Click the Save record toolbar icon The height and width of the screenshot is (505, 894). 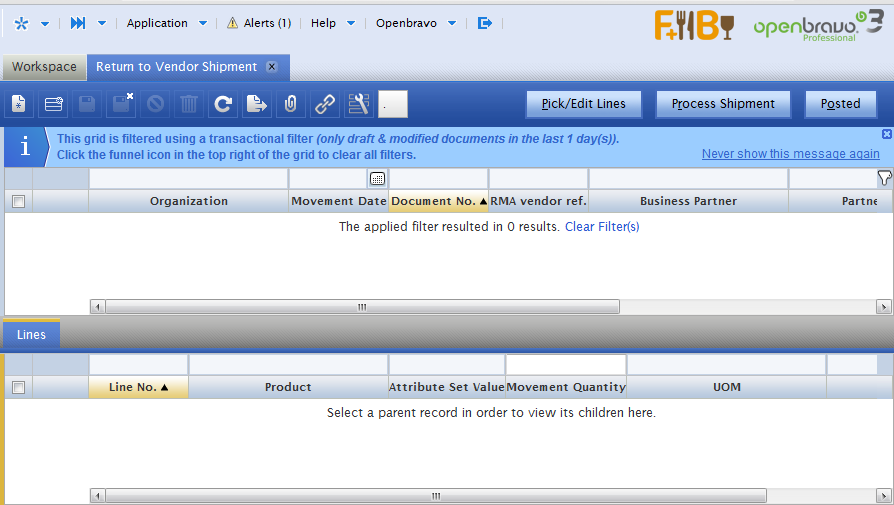(x=87, y=104)
